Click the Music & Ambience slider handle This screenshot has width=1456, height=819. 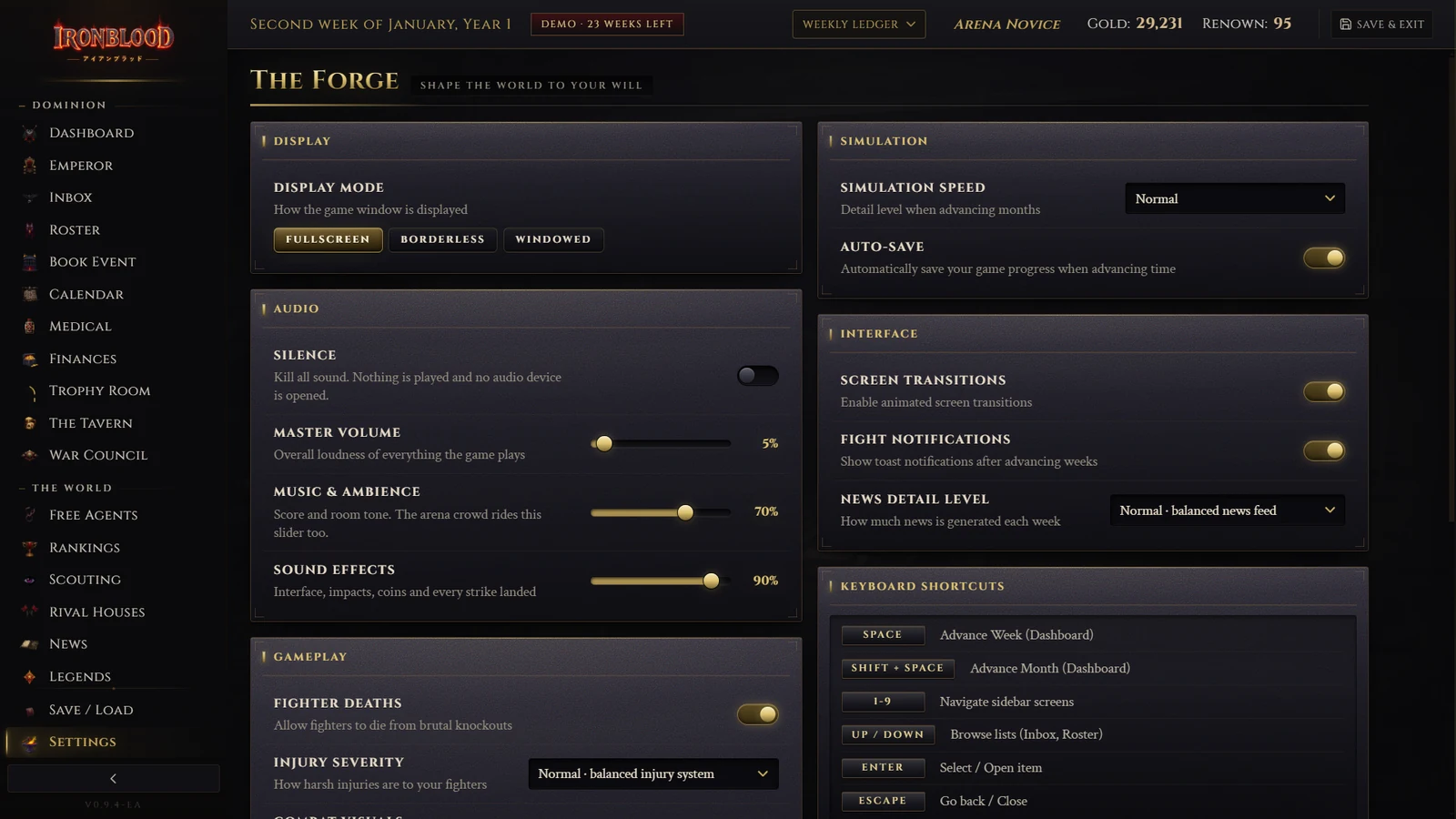(685, 512)
